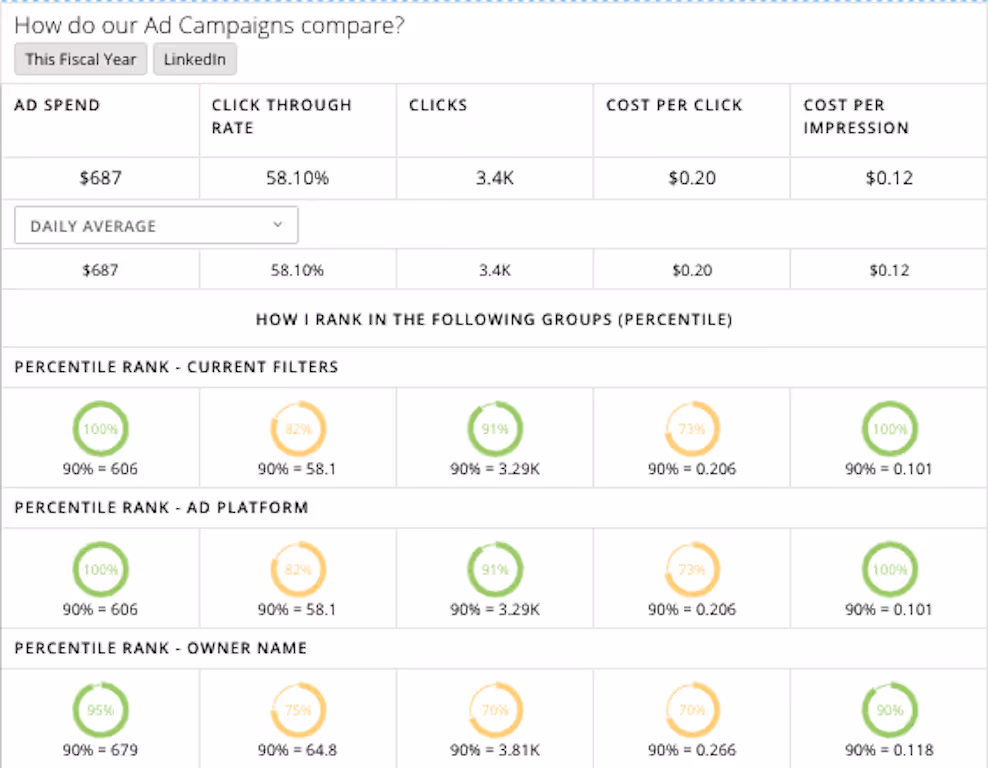
Task: Open the Daily Average dropdown
Action: 156,224
